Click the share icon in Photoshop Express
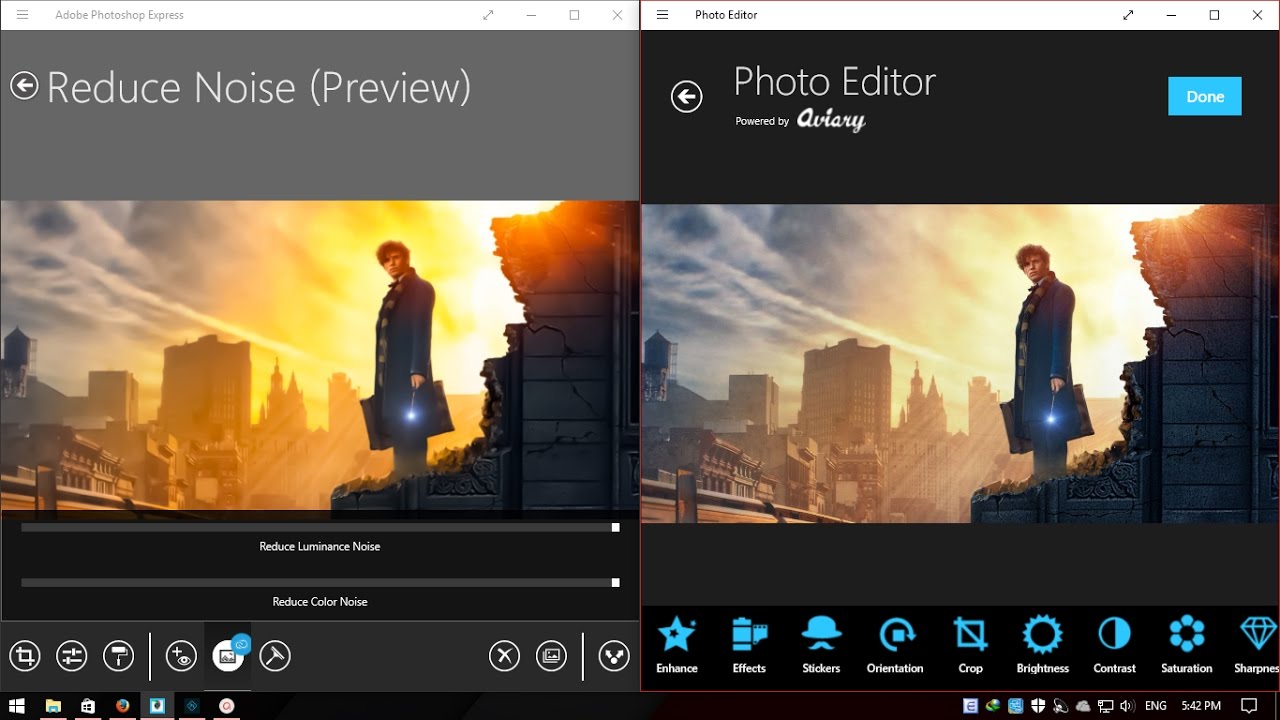Viewport: 1280px width, 720px height. pos(614,656)
